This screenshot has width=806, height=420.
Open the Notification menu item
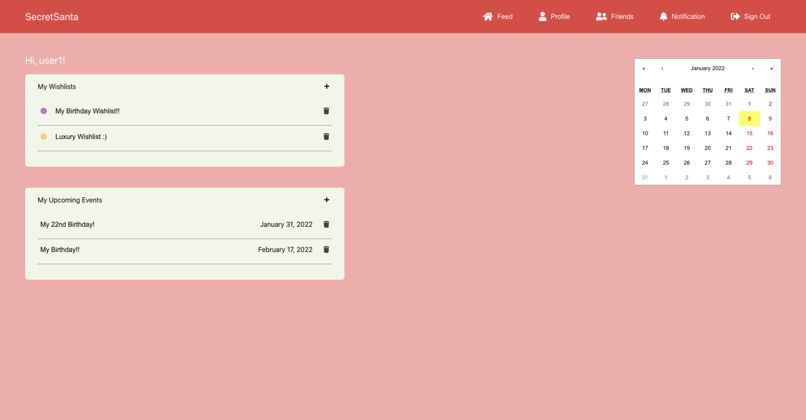click(682, 16)
